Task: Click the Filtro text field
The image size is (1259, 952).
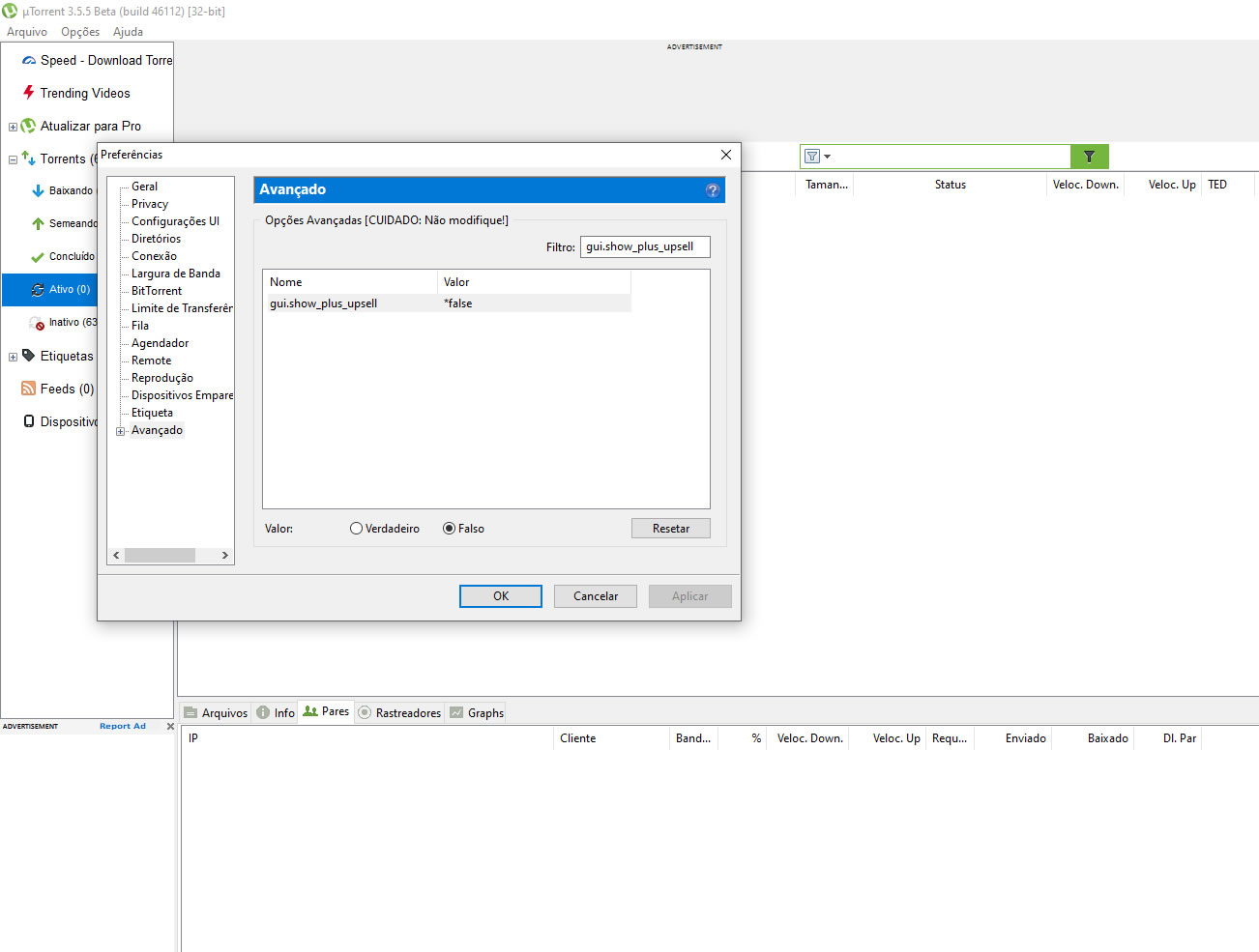Action: pos(644,247)
